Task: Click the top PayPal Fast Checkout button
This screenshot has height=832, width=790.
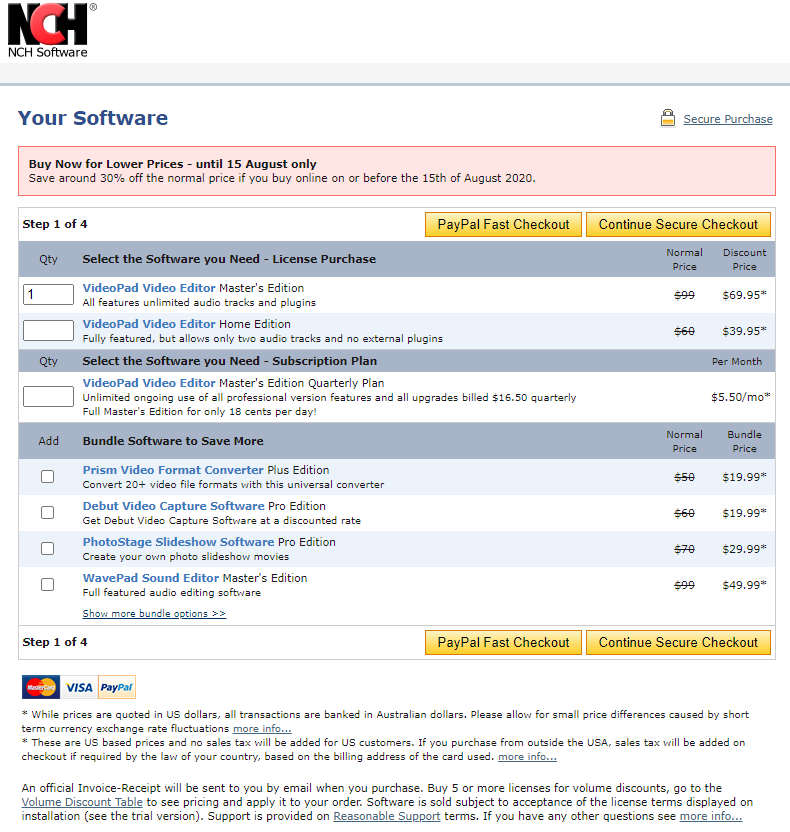Action: click(x=503, y=224)
